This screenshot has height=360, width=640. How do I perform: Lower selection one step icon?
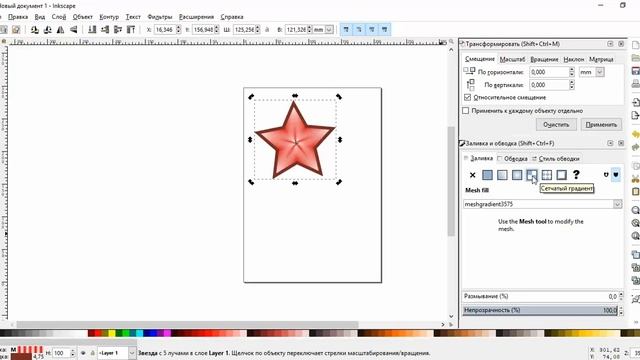[x=105, y=30]
